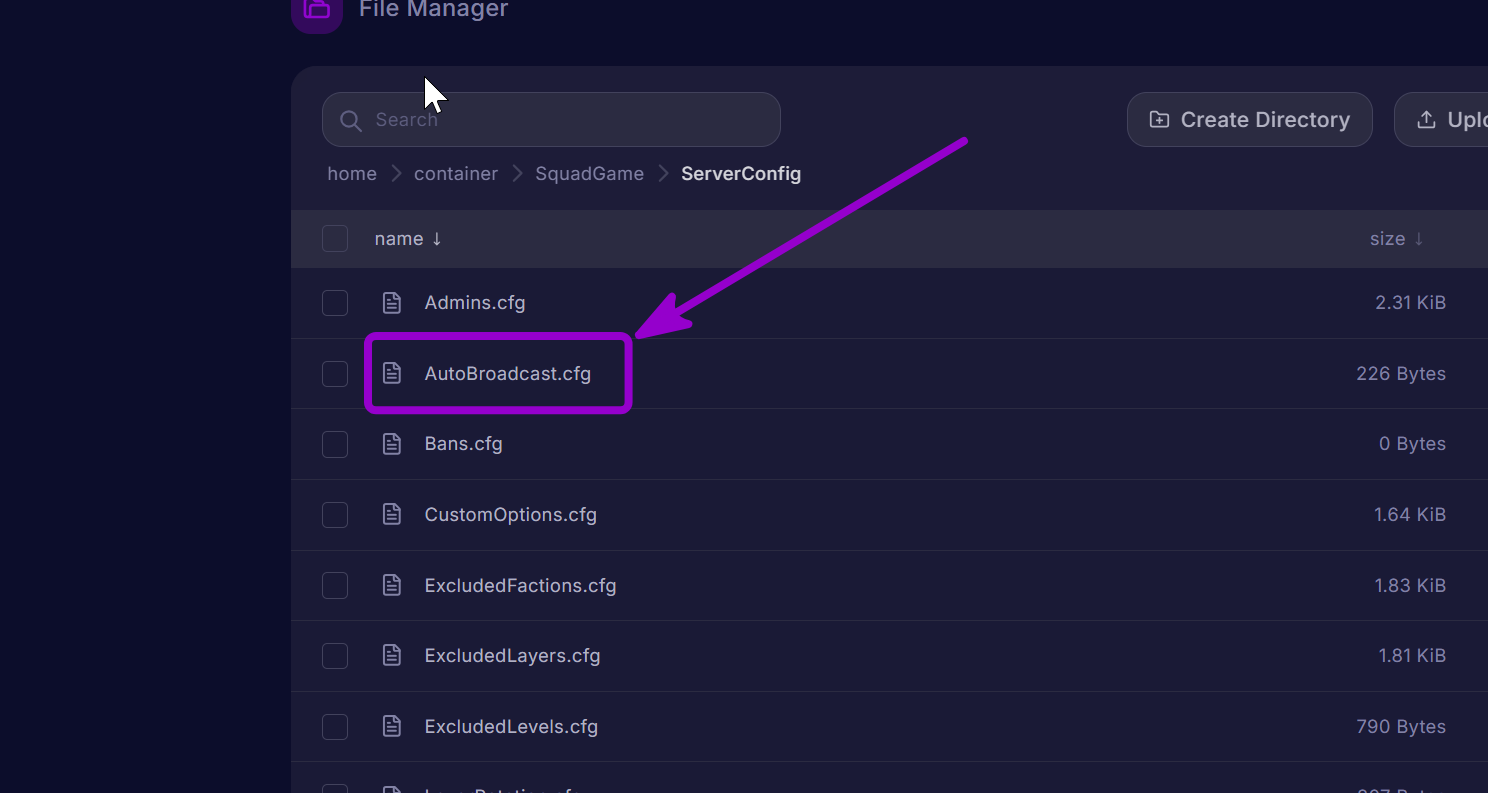This screenshot has height=793, width=1488.
Task: Click the 1.83 KiB size value
Action: click(1410, 586)
